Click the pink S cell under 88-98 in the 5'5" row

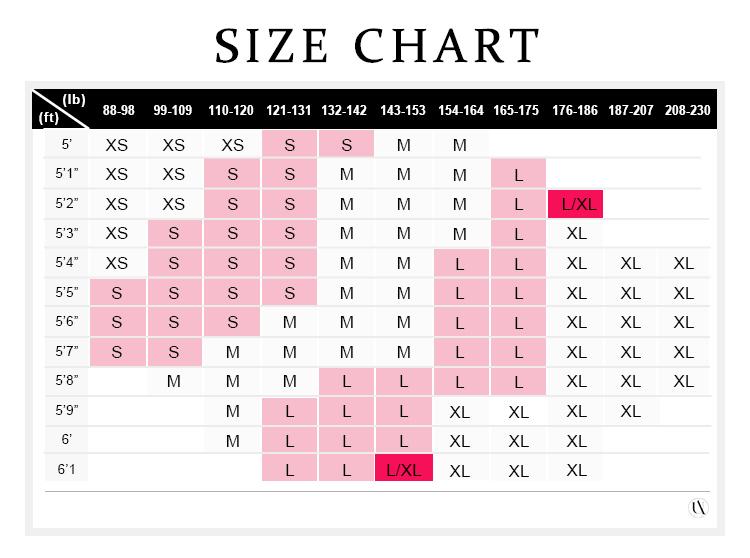116,293
